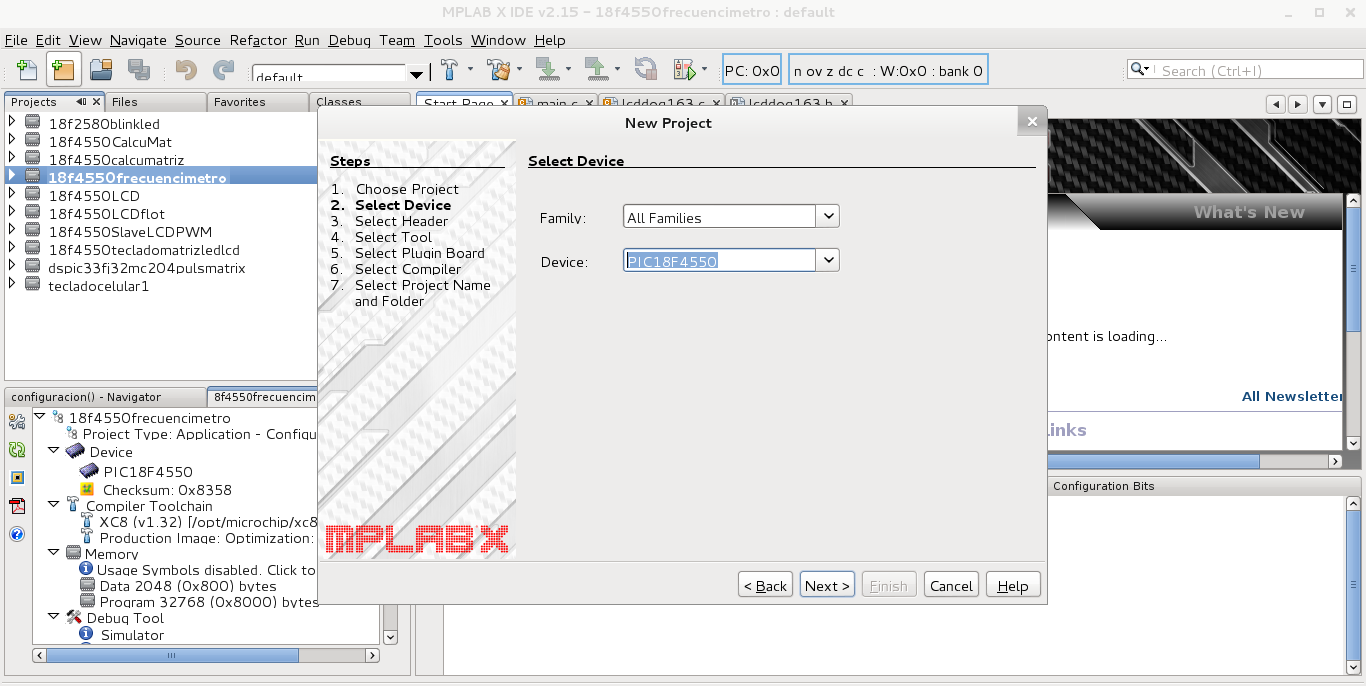
Task: Open the All Newsletters link
Action: tap(1291, 396)
